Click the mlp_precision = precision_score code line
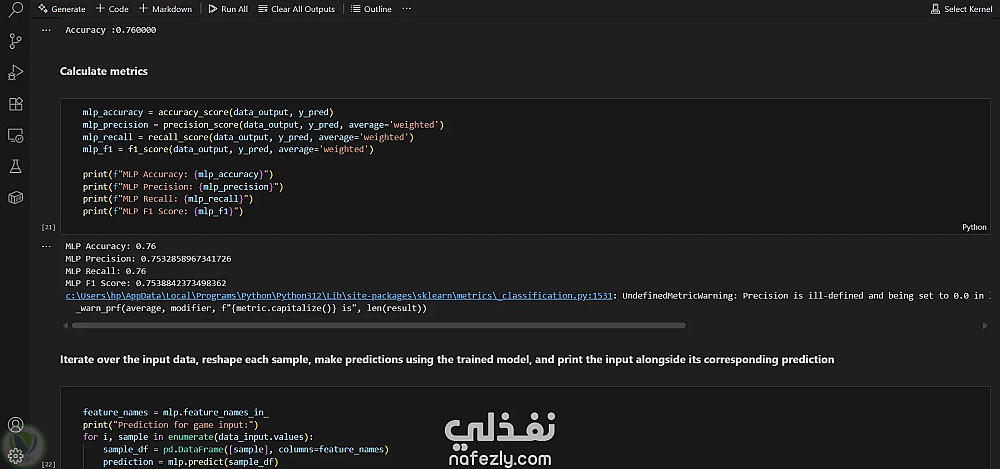Viewport: 1000px width, 469px height. [263, 124]
